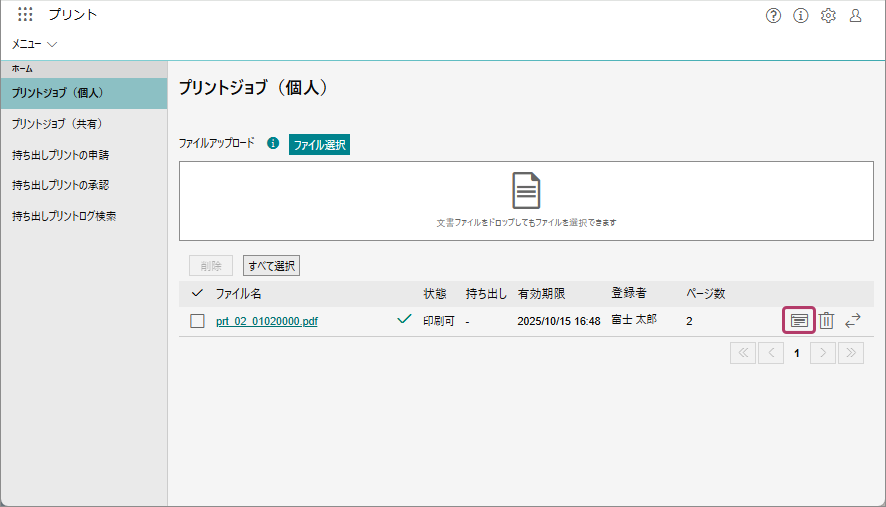Image resolution: width=886 pixels, height=507 pixels.
Task: Click the 持ち出し column header
Action: 486,293
